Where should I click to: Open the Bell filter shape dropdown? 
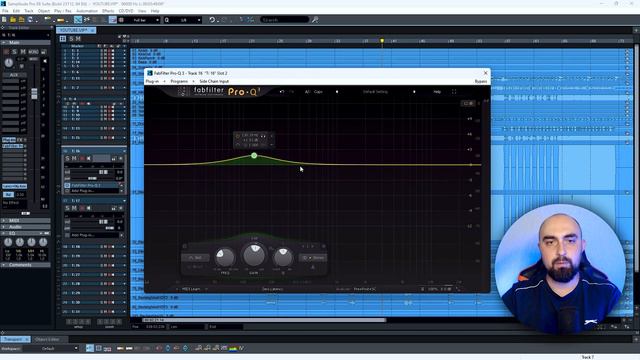pyautogui.click(x=195, y=258)
